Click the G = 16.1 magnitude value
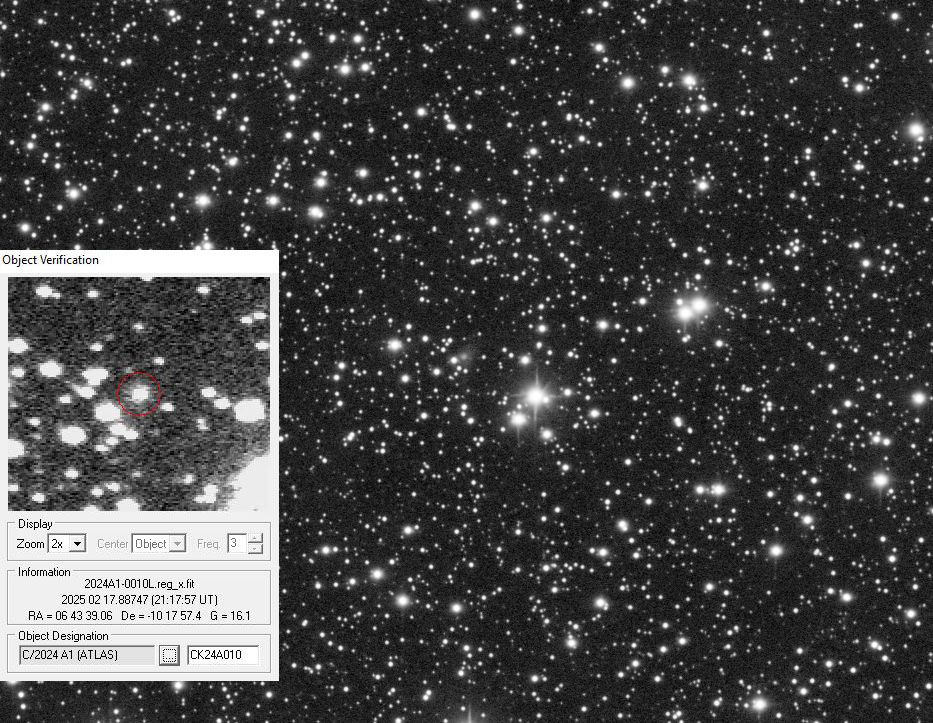 (x=230, y=615)
